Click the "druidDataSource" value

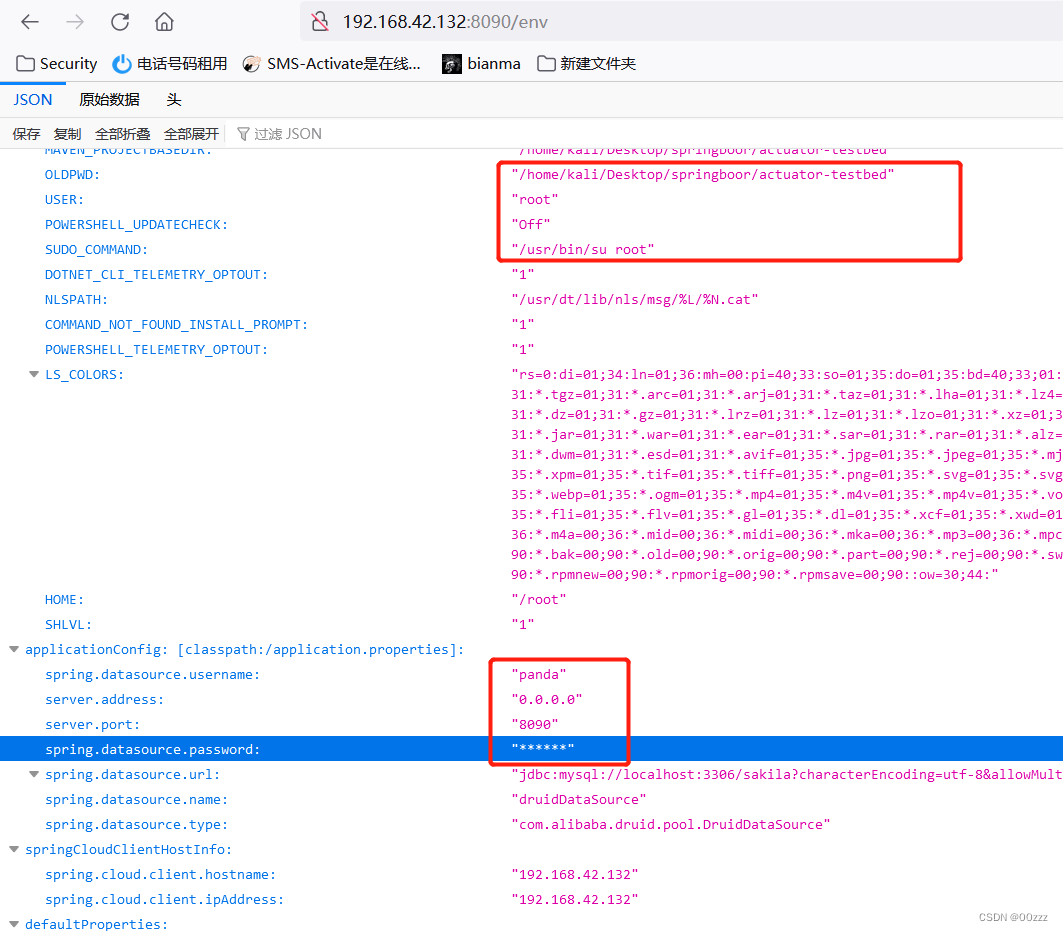tap(579, 799)
